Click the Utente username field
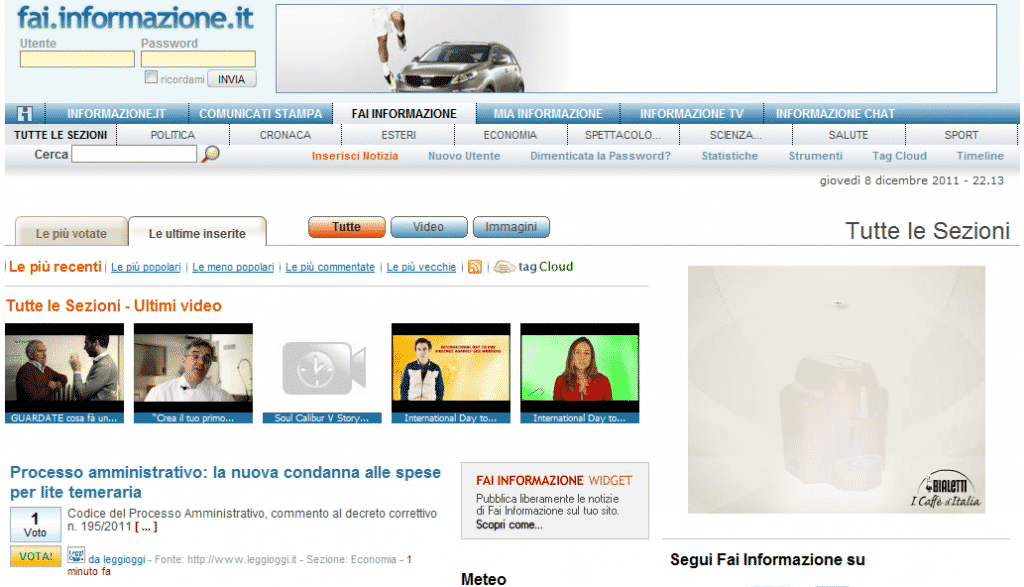Image resolution: width=1024 pixels, height=587 pixels. (77, 59)
